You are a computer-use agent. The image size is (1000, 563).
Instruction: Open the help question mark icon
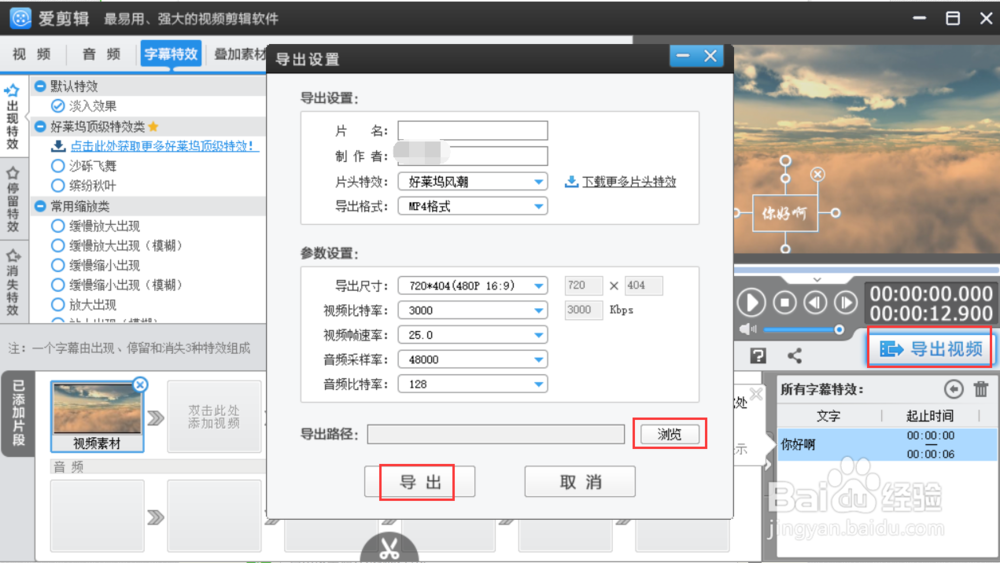pos(758,356)
